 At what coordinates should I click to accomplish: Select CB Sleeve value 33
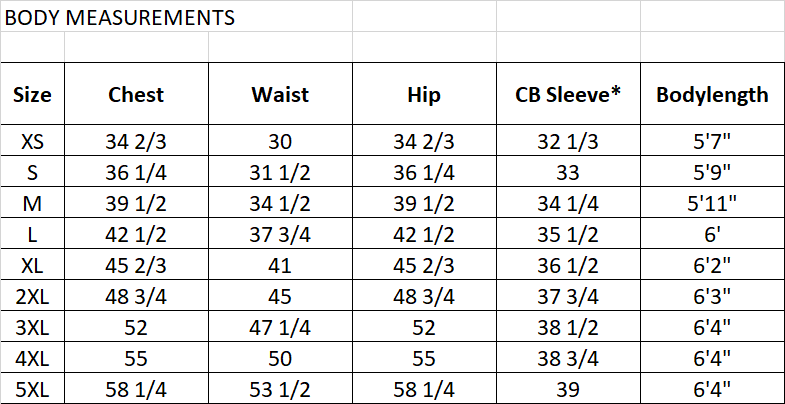pos(568,173)
